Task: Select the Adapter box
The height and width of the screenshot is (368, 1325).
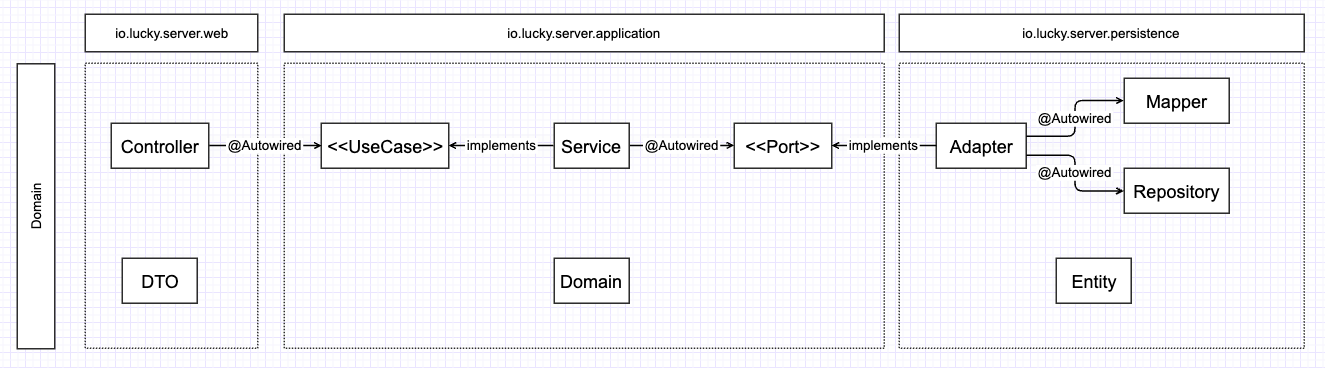Action: click(981, 146)
